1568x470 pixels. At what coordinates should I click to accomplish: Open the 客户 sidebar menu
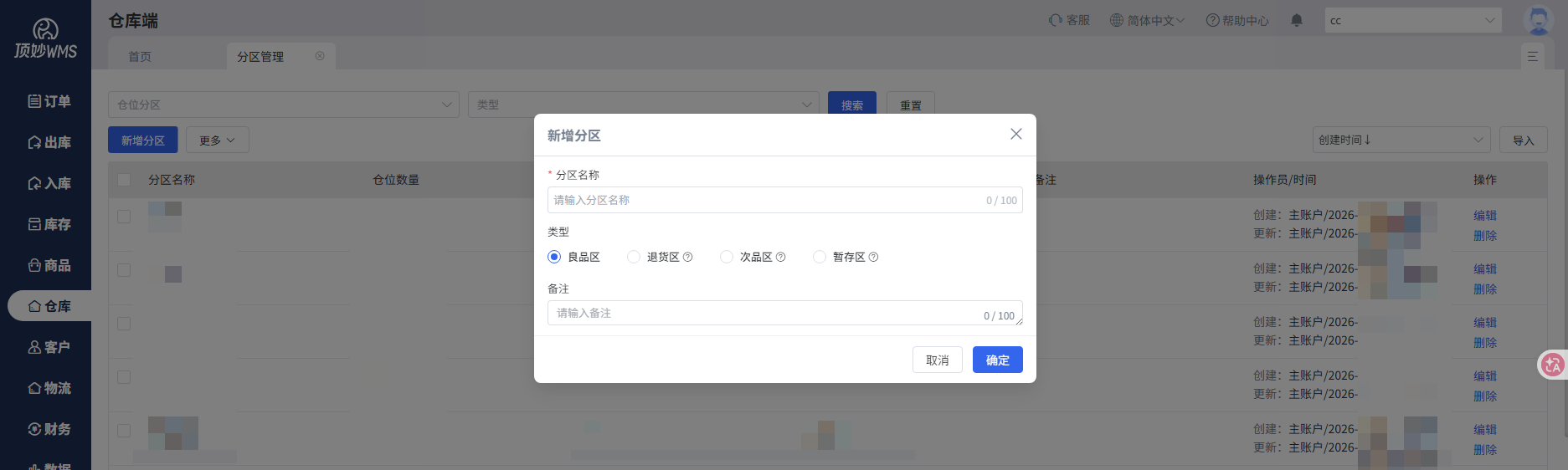(x=49, y=347)
